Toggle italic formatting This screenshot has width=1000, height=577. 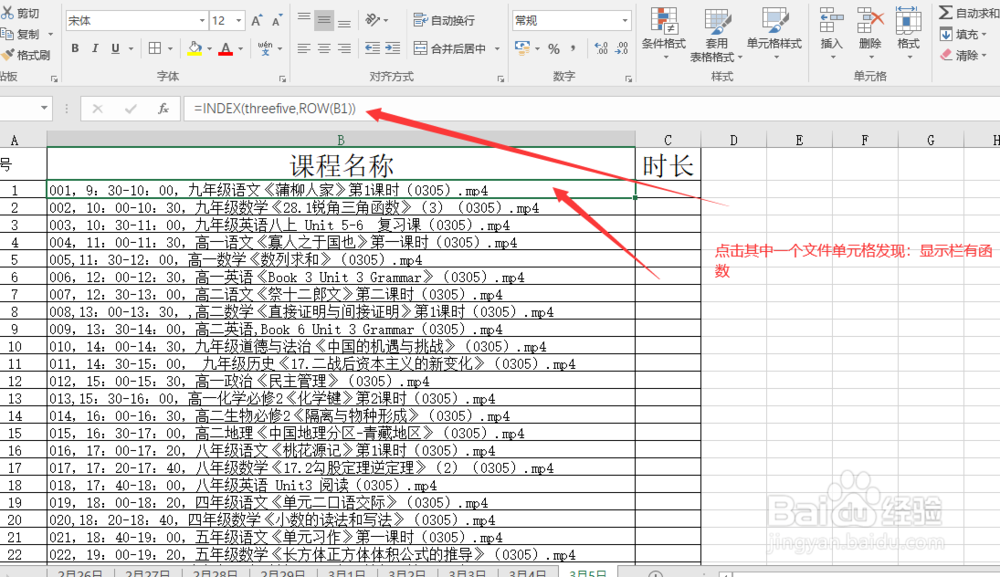click(x=95, y=48)
